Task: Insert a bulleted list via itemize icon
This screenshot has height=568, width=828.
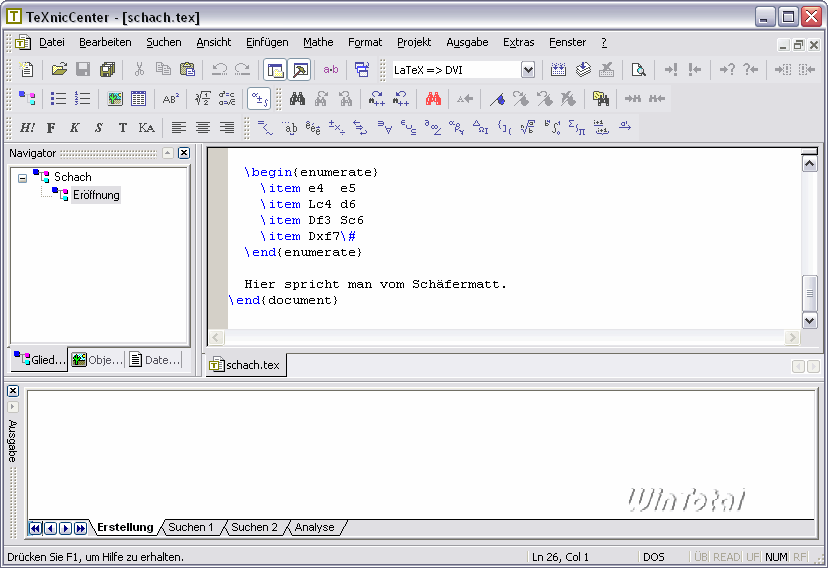Action: click(x=58, y=99)
